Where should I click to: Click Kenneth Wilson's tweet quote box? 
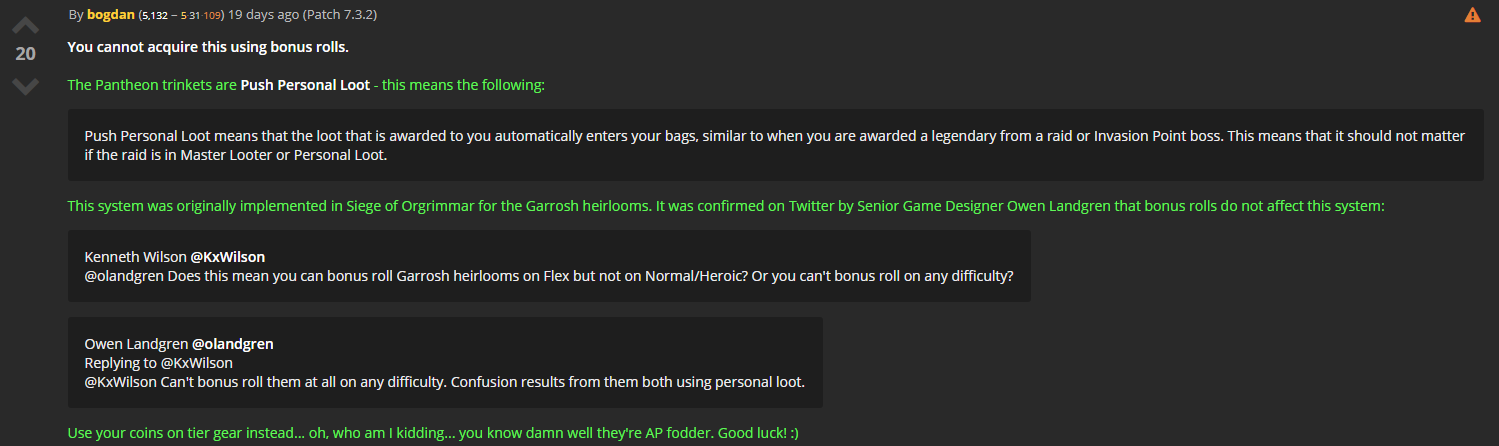coord(549,266)
